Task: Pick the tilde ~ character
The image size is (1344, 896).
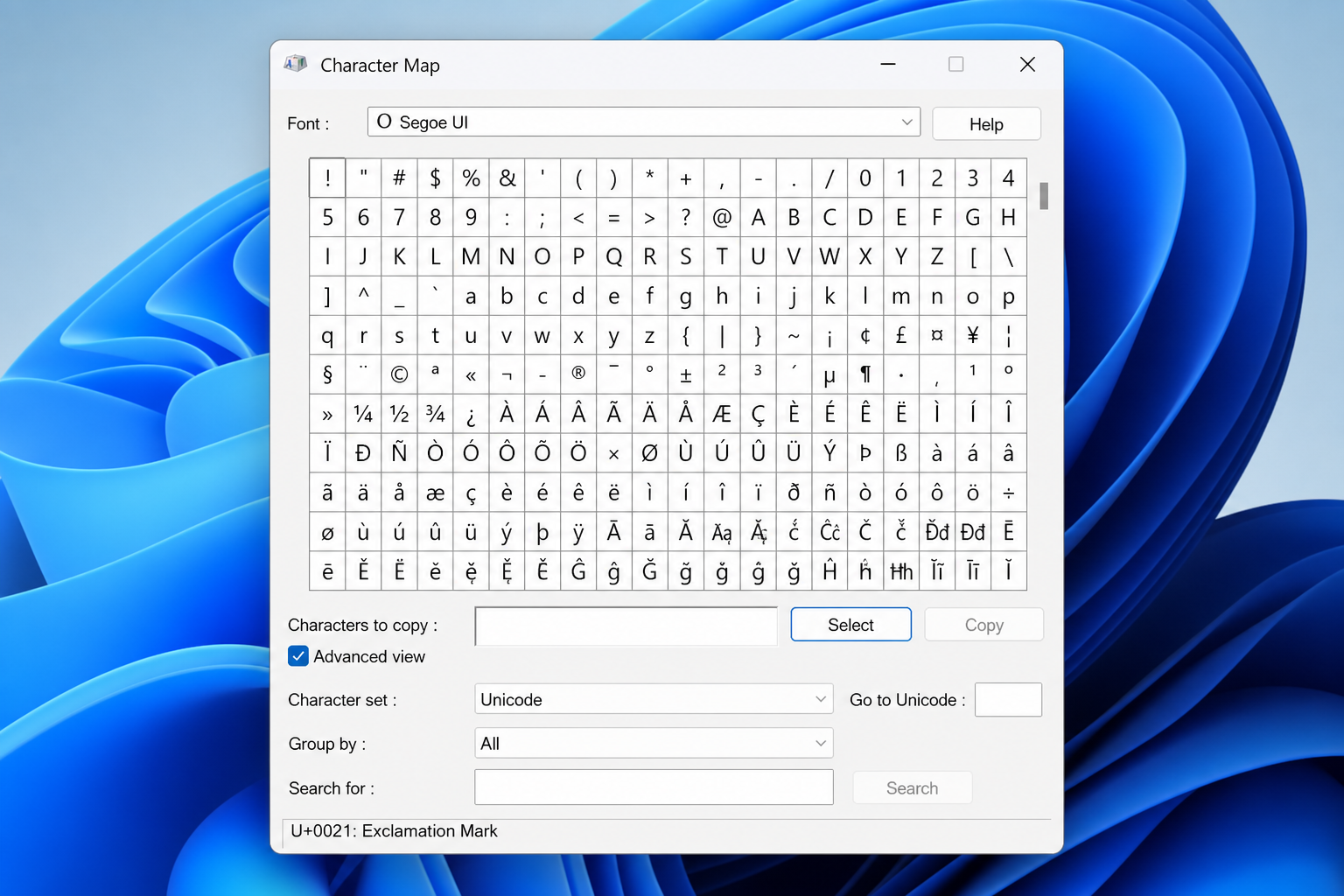Action: click(794, 336)
